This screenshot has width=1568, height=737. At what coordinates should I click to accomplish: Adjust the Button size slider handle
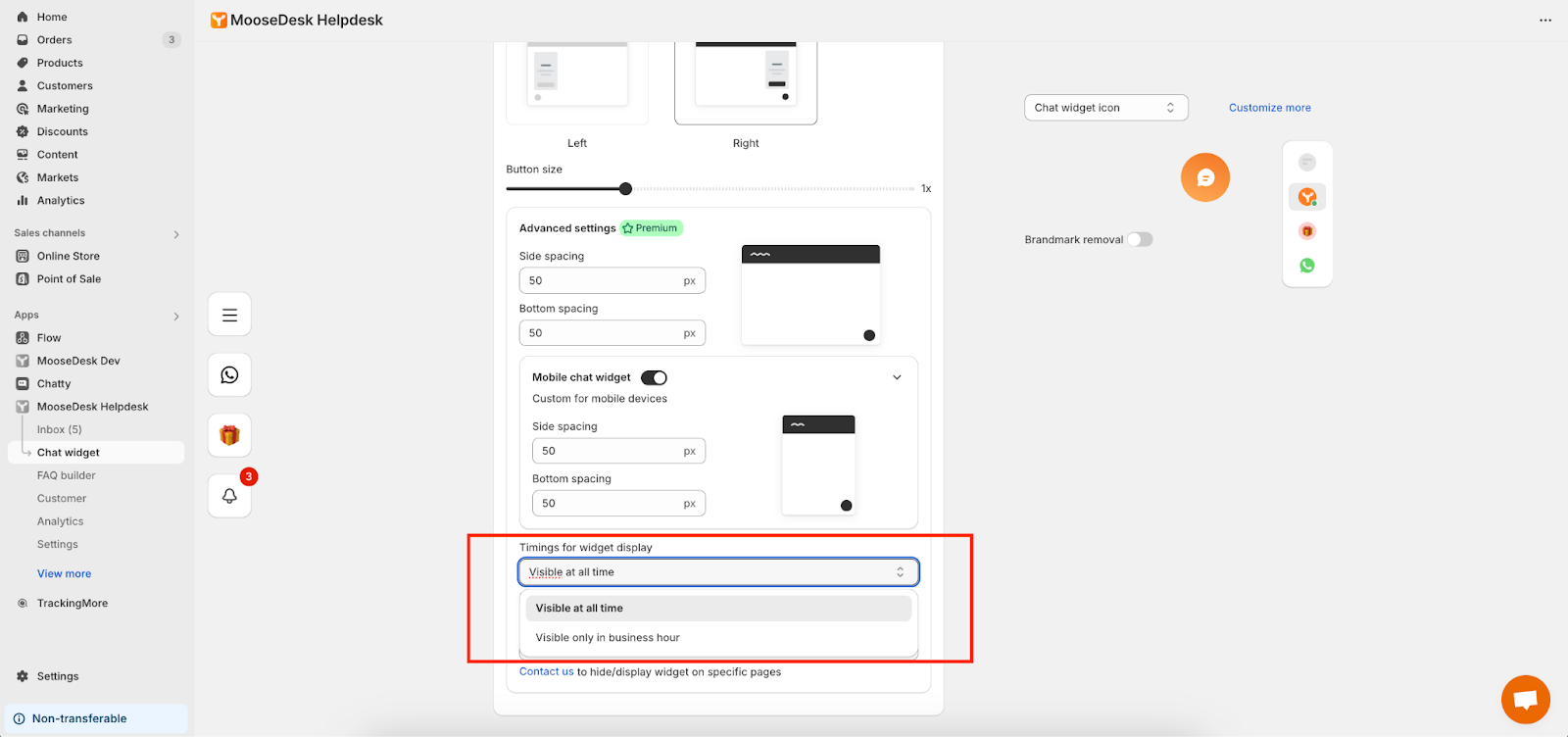(625, 188)
